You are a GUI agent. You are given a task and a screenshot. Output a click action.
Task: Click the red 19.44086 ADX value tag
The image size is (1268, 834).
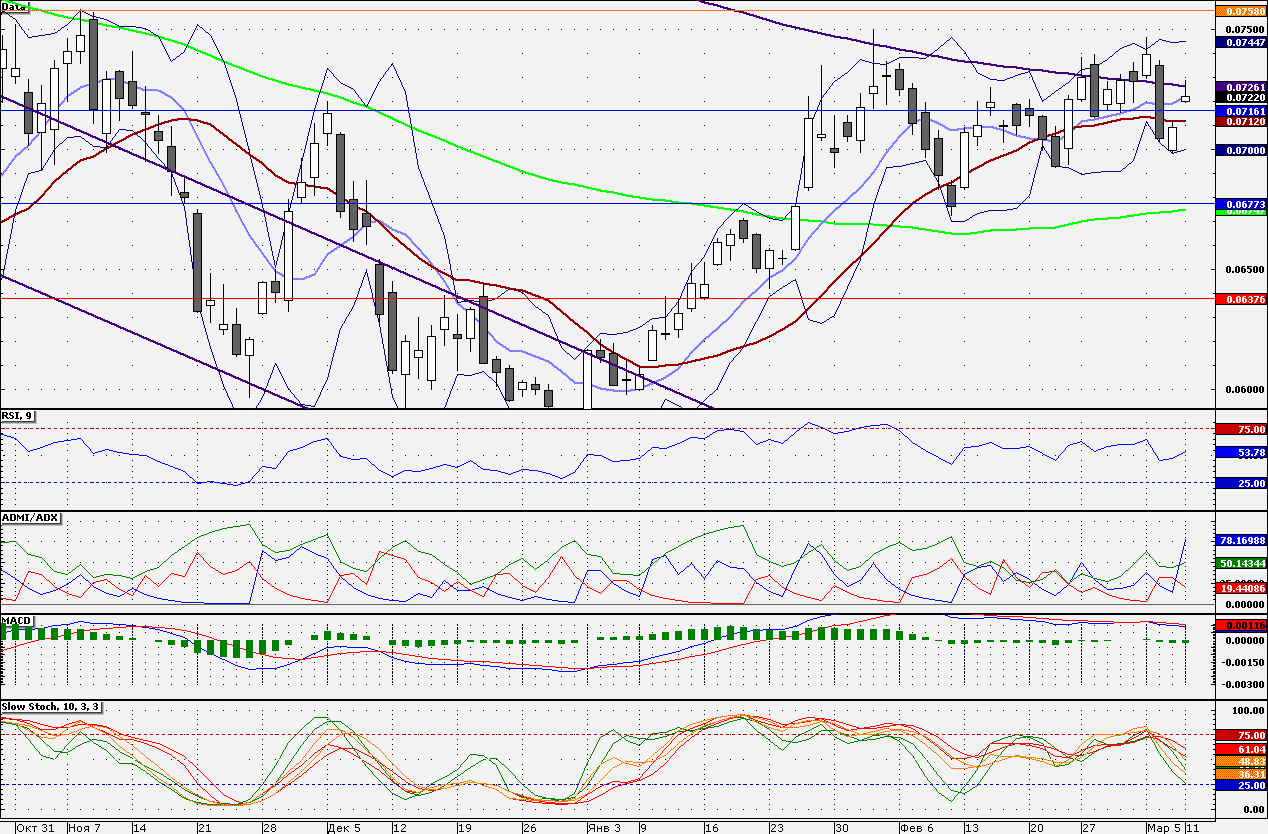point(1241,589)
